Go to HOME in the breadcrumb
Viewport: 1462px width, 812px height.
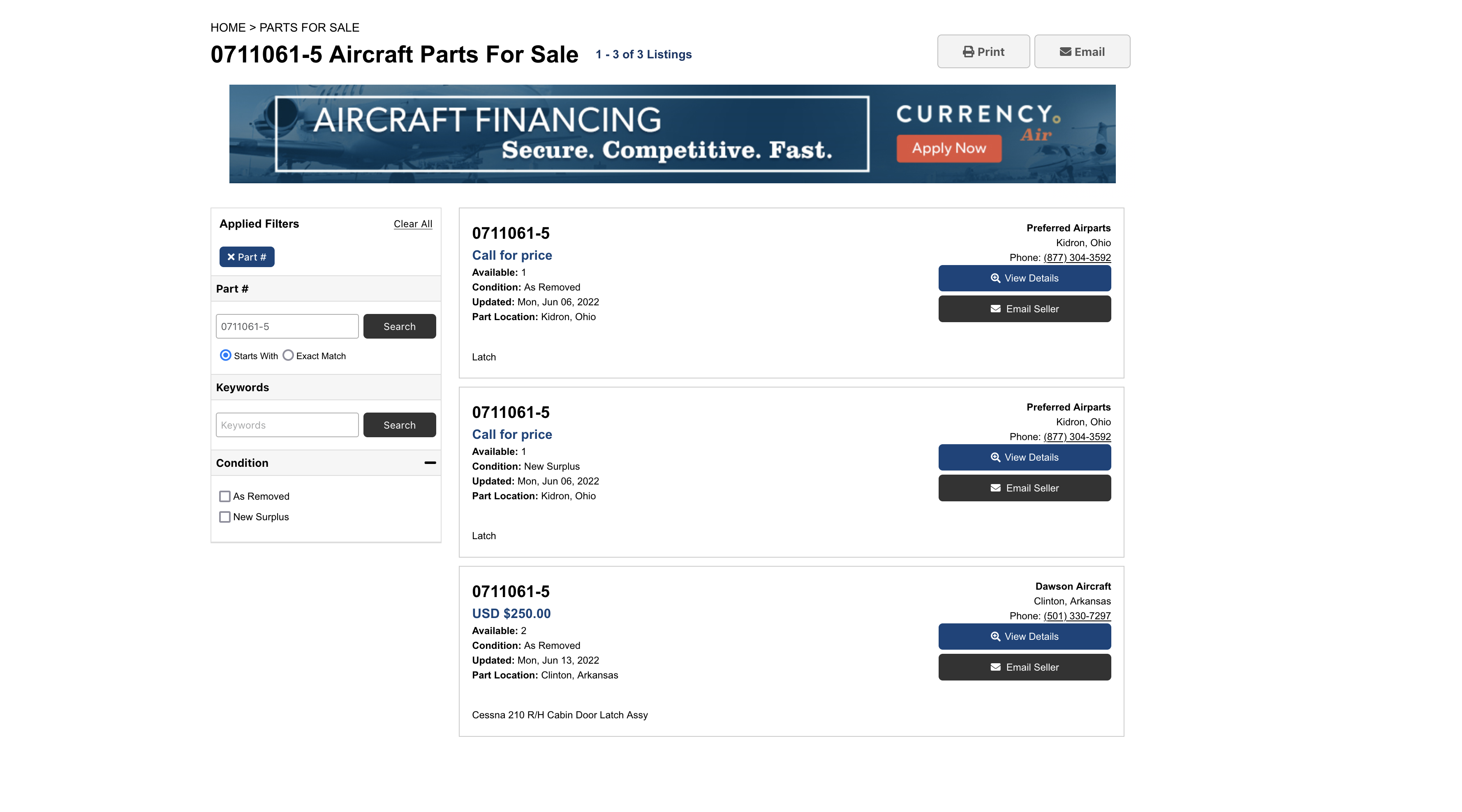coord(228,27)
